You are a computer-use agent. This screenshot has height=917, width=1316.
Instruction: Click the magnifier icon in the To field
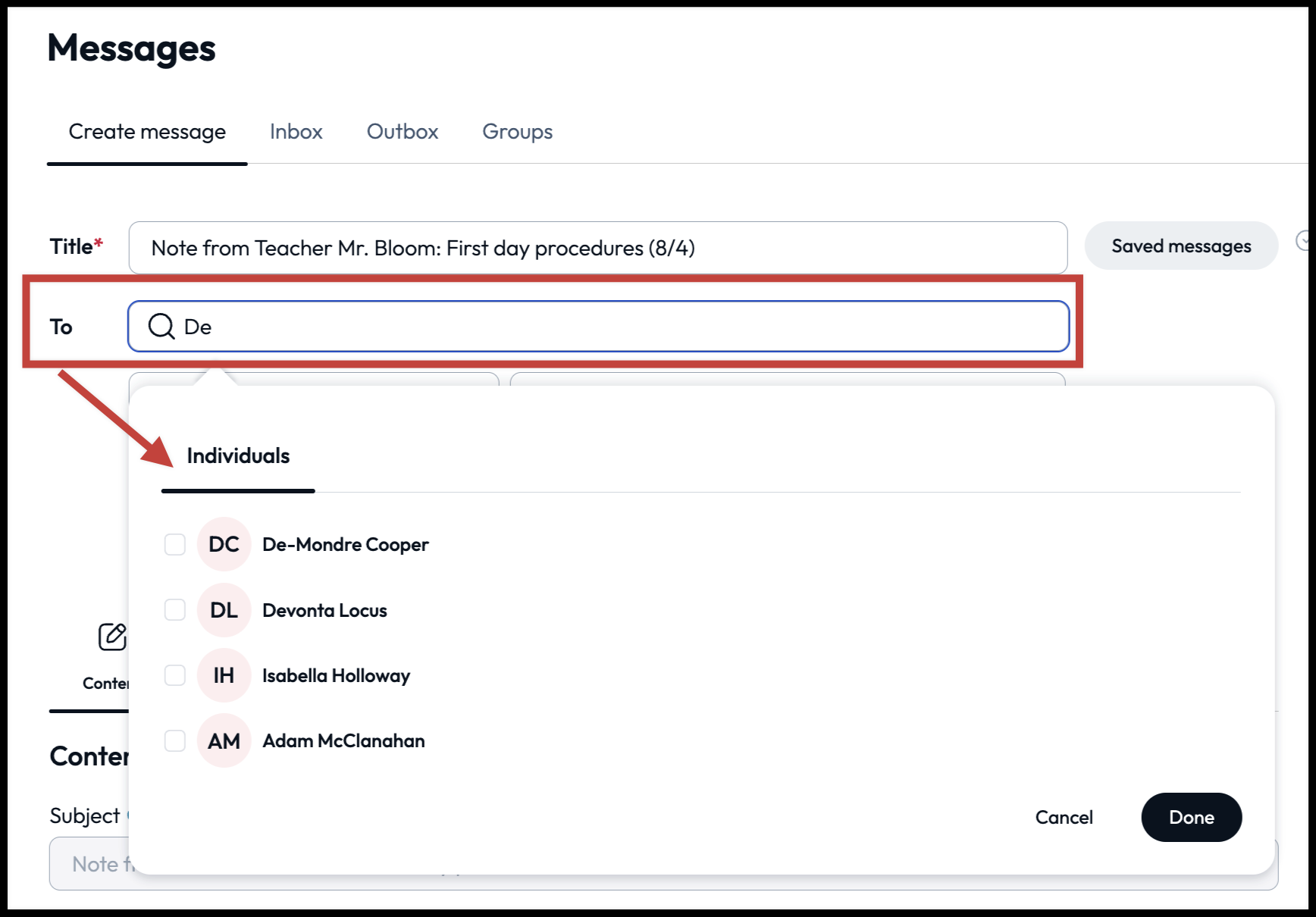click(161, 327)
